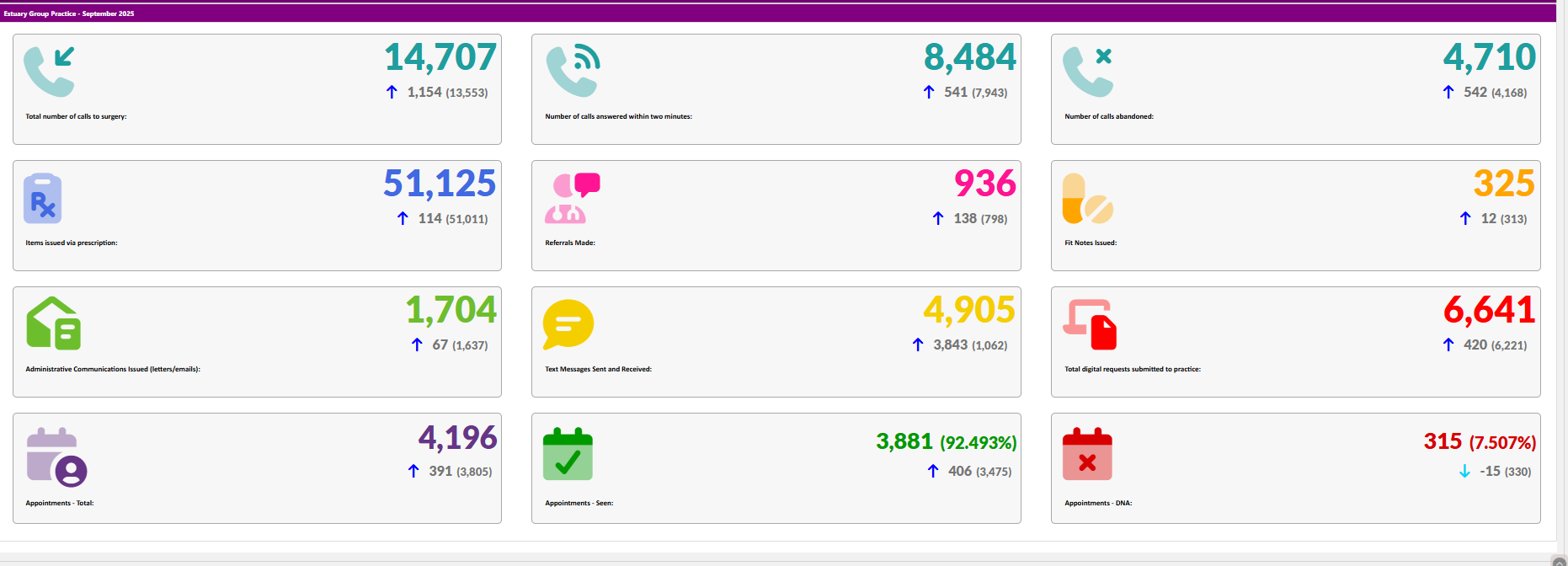1568x566 pixels.
Task: Click the red Appointments DNA calendar icon
Action: 1087,455
